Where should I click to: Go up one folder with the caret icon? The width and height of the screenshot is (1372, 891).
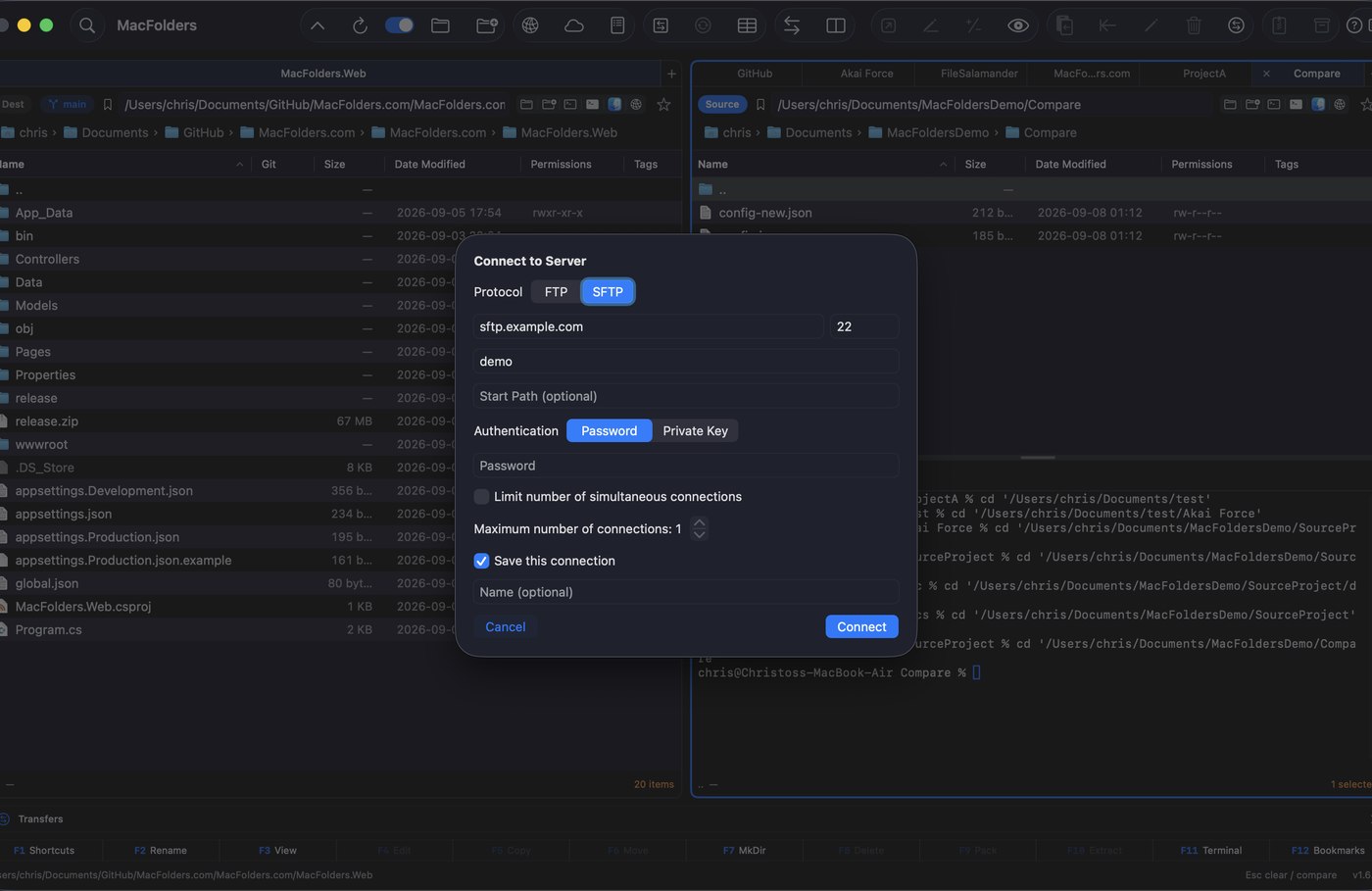[318, 25]
